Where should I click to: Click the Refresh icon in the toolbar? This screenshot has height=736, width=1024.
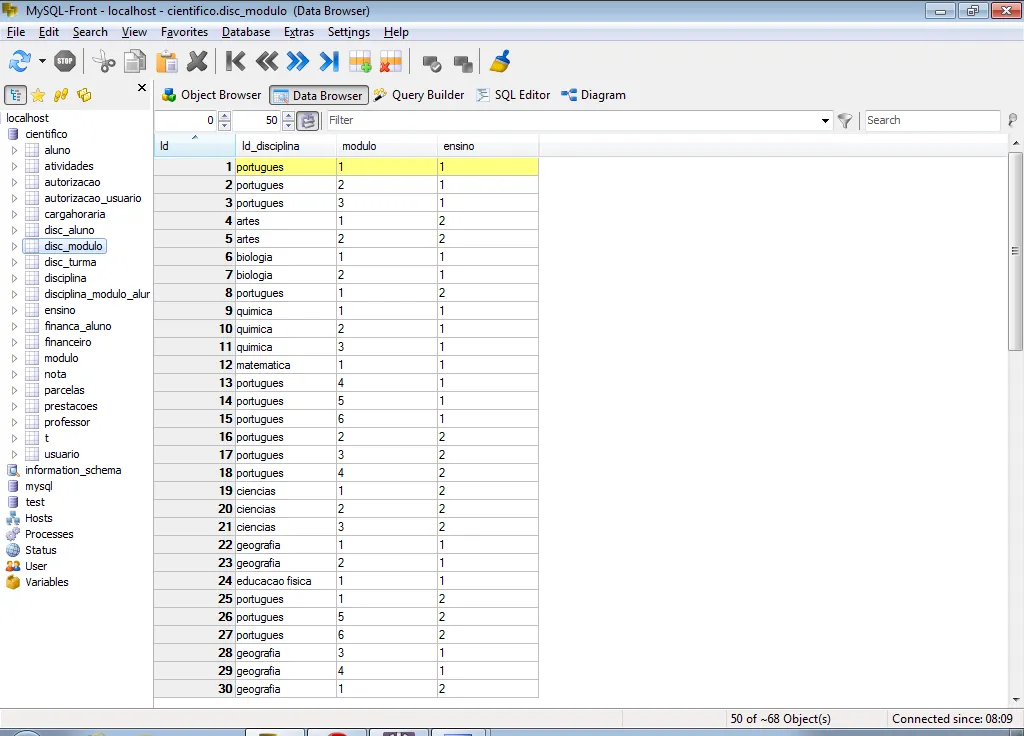coord(19,61)
